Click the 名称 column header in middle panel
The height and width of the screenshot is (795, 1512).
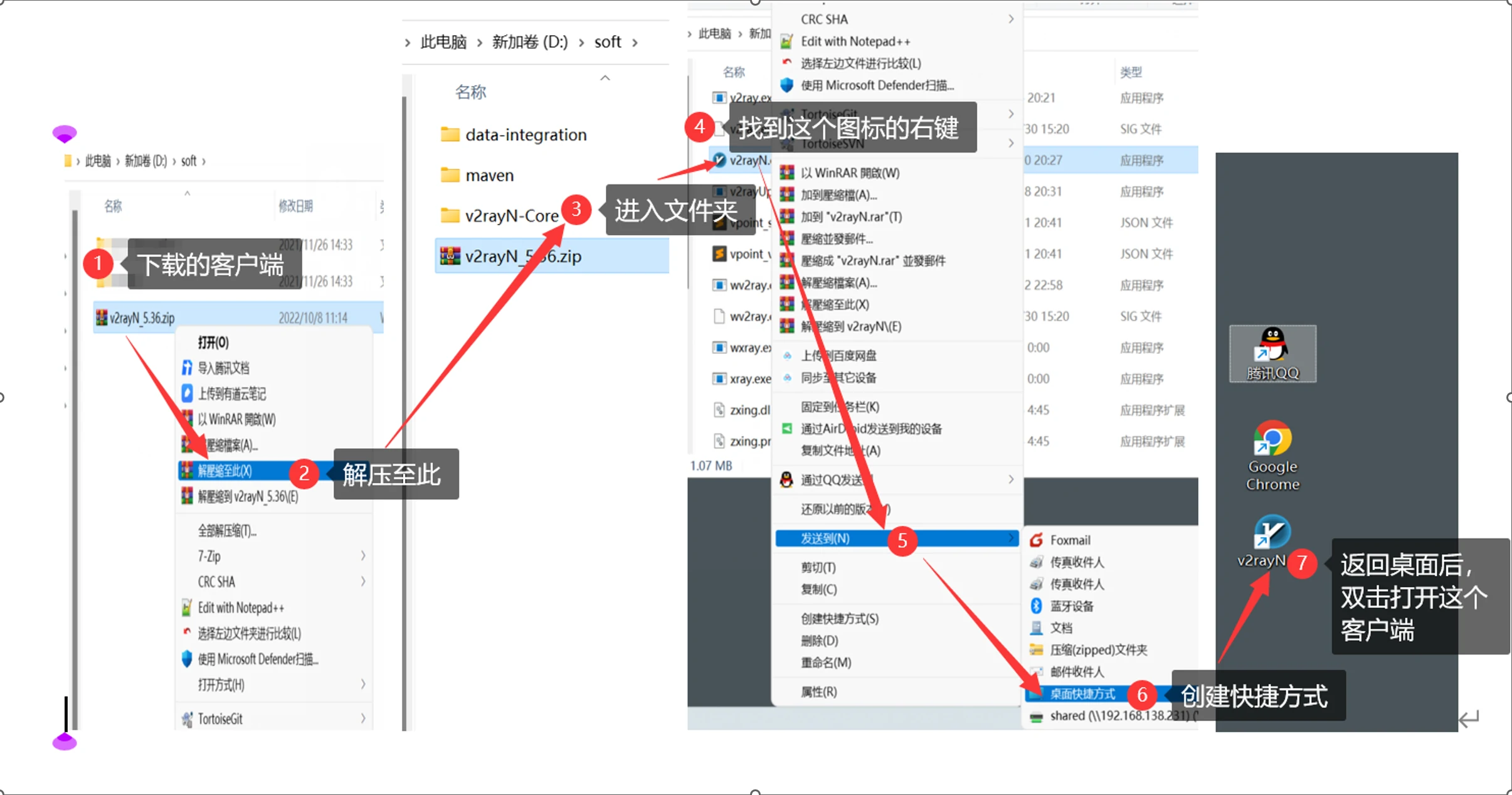470,92
